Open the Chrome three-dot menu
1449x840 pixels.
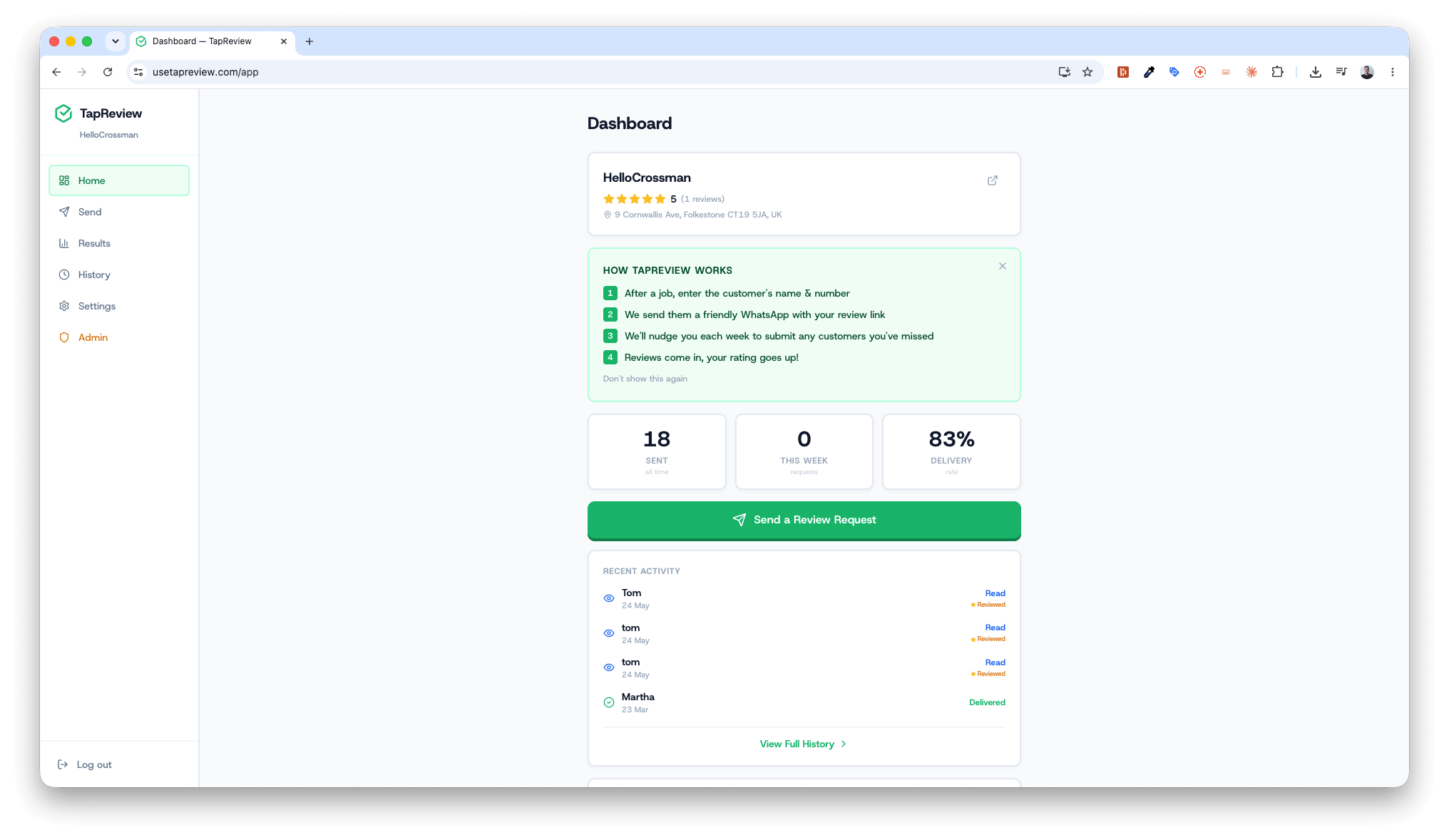(x=1393, y=72)
